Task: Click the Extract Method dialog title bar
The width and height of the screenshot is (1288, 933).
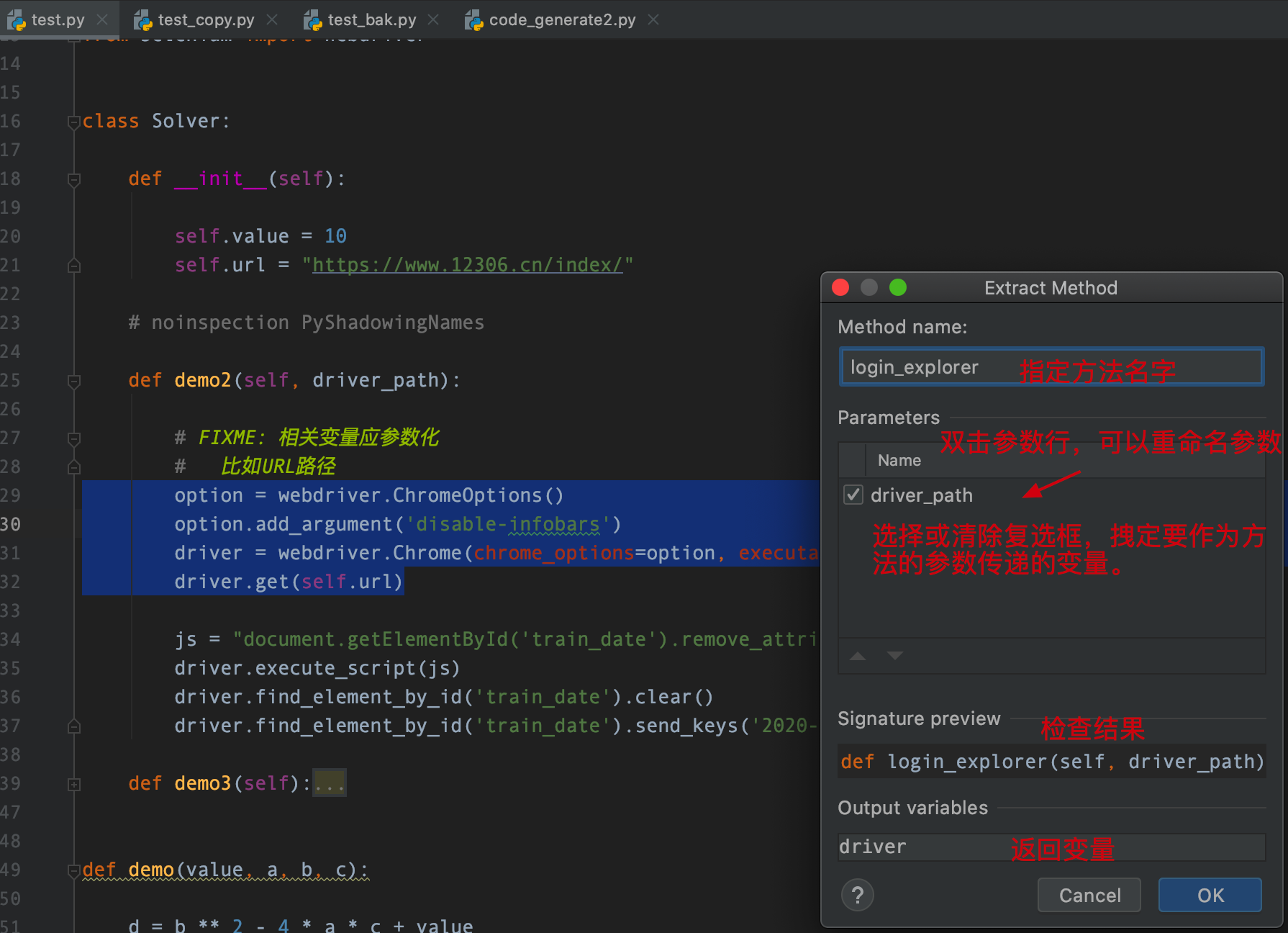Action: [1051, 287]
